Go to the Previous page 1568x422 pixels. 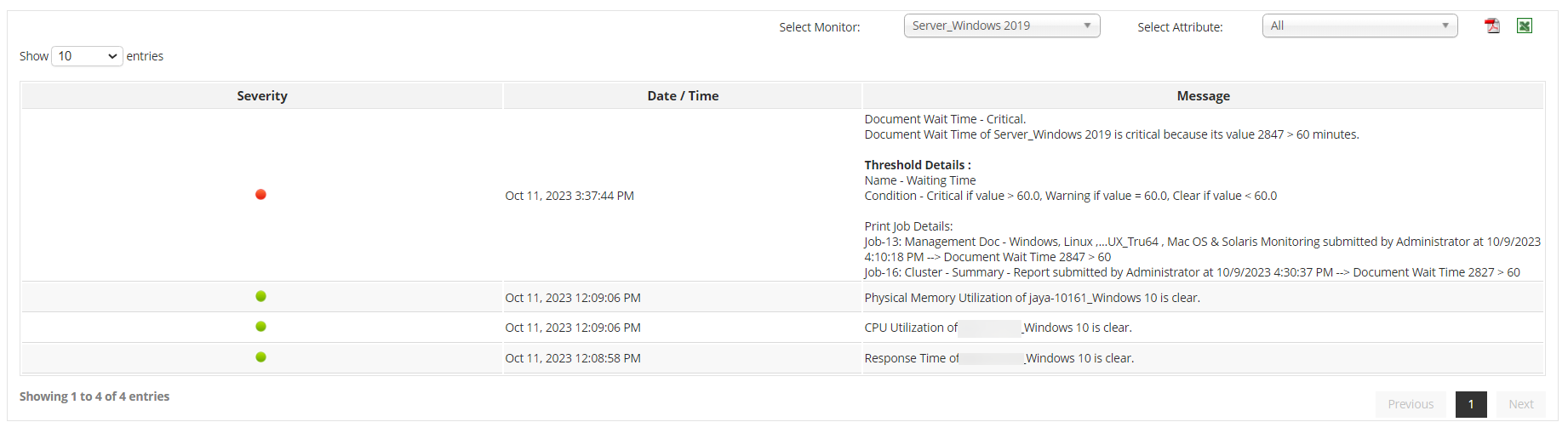click(x=1410, y=404)
